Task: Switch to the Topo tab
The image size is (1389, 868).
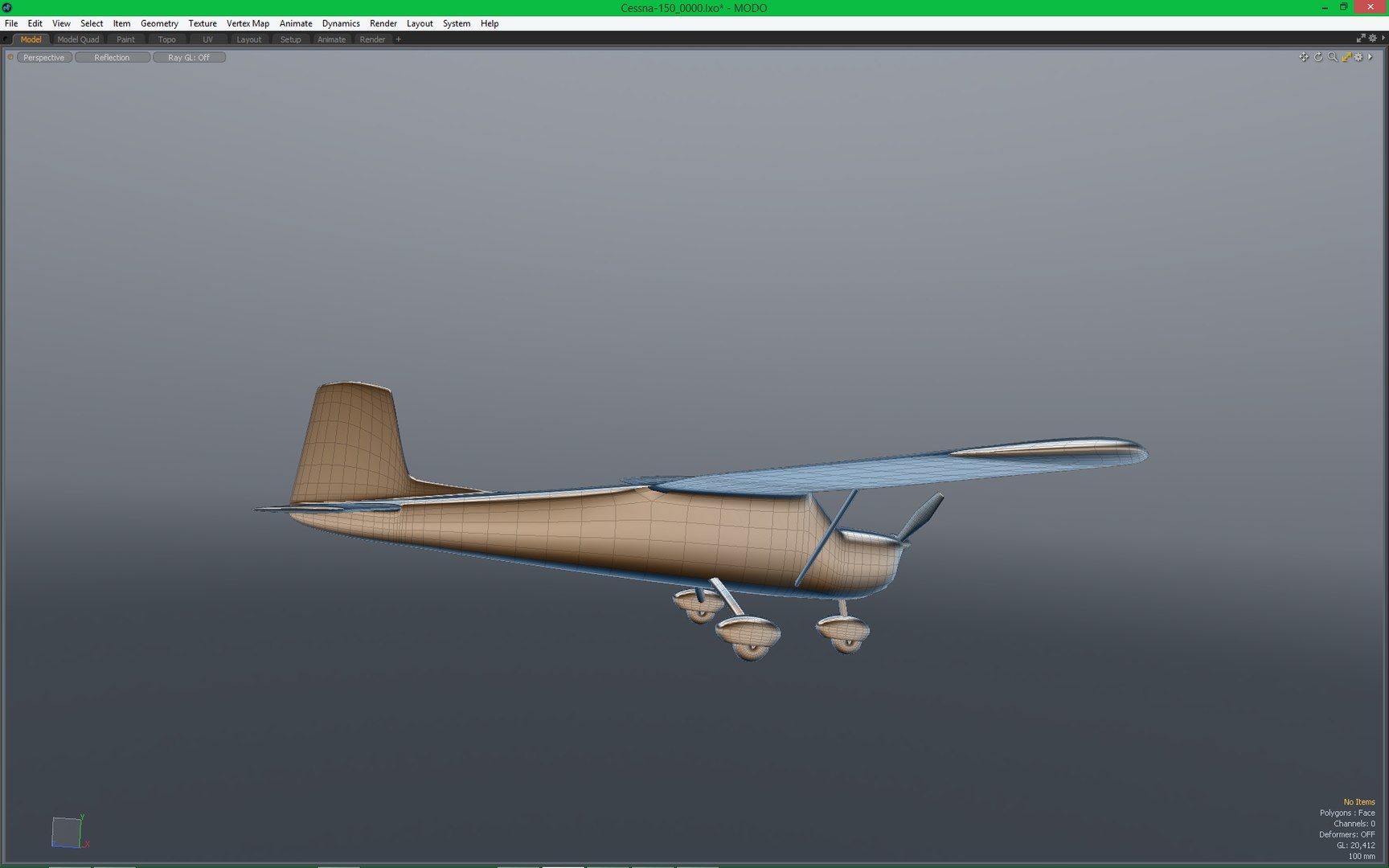Action: point(166,39)
